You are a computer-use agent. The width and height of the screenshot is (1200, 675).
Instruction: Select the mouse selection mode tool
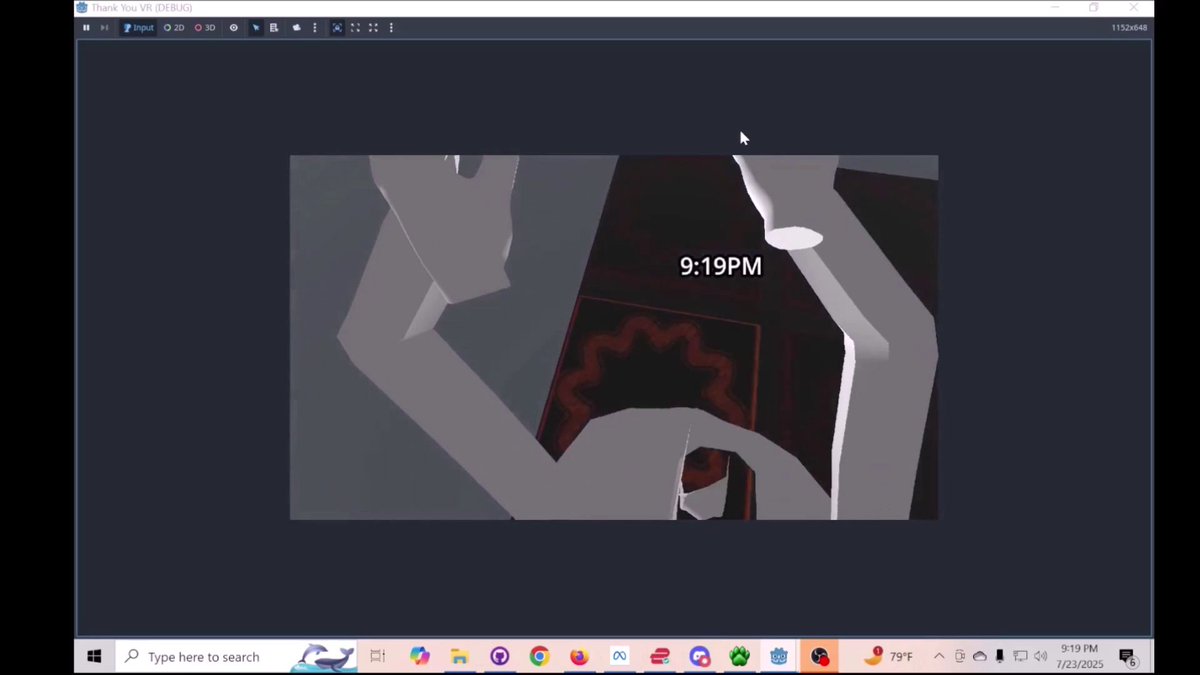point(256,27)
